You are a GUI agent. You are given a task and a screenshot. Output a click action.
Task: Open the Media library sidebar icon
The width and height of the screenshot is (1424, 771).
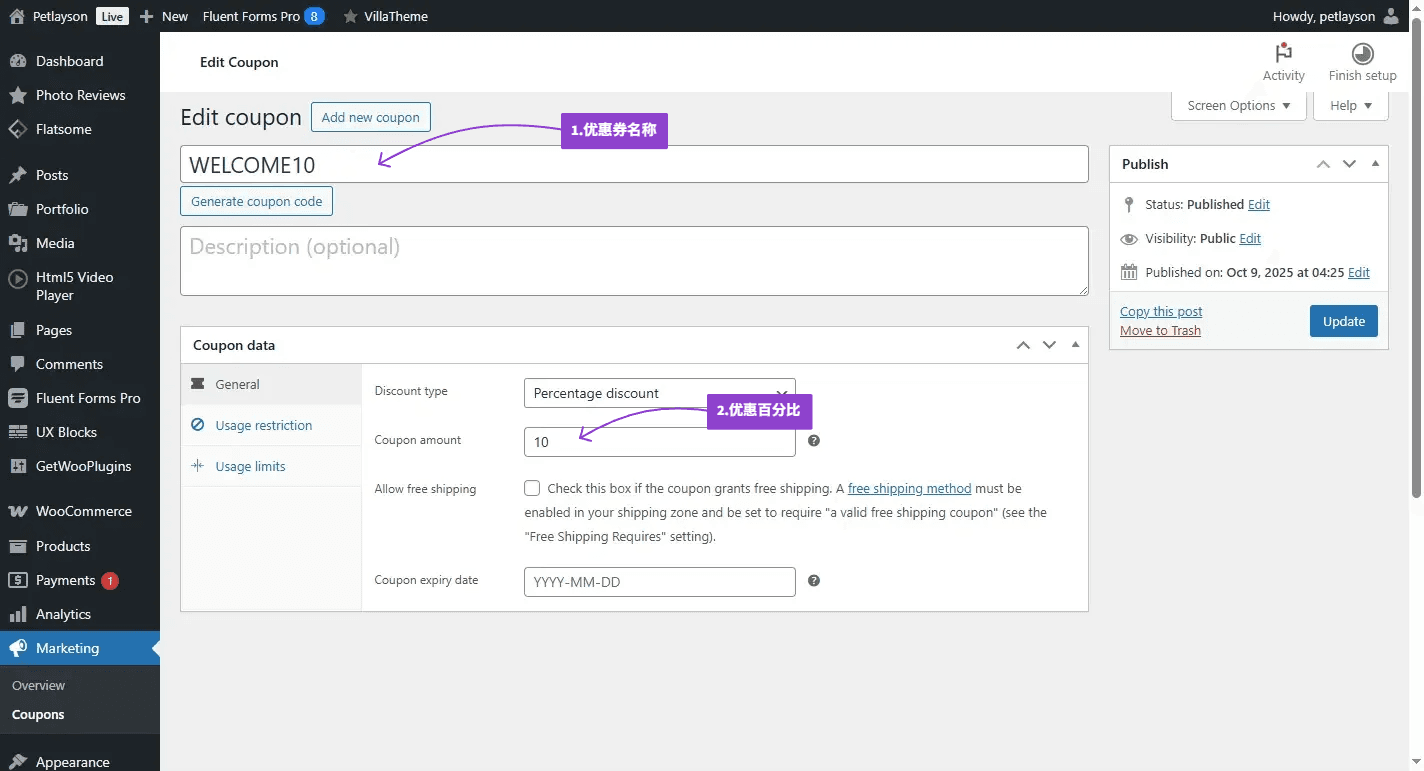[x=17, y=243]
